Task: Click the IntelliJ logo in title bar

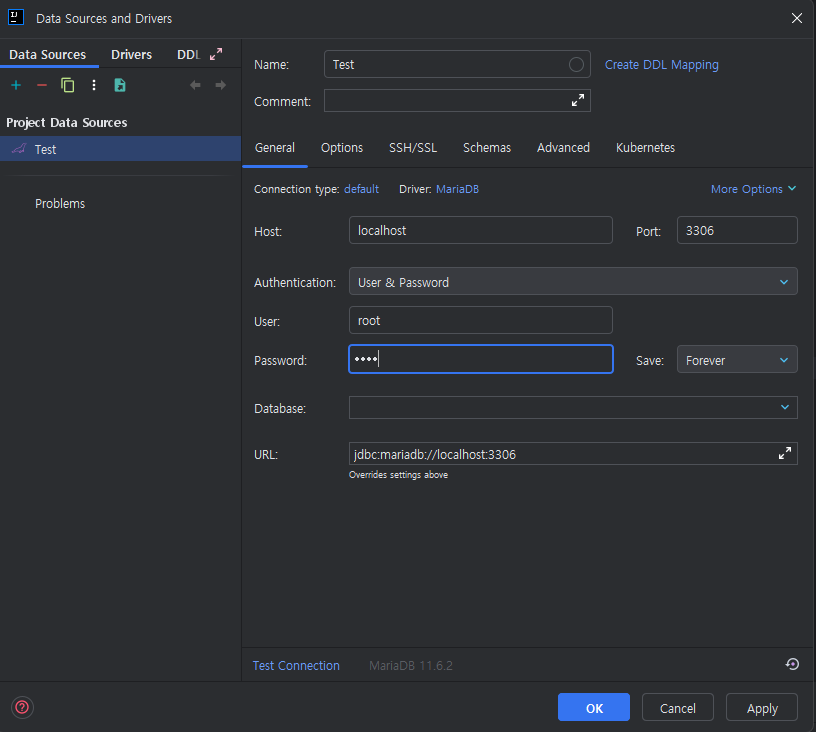Action: click(16, 17)
